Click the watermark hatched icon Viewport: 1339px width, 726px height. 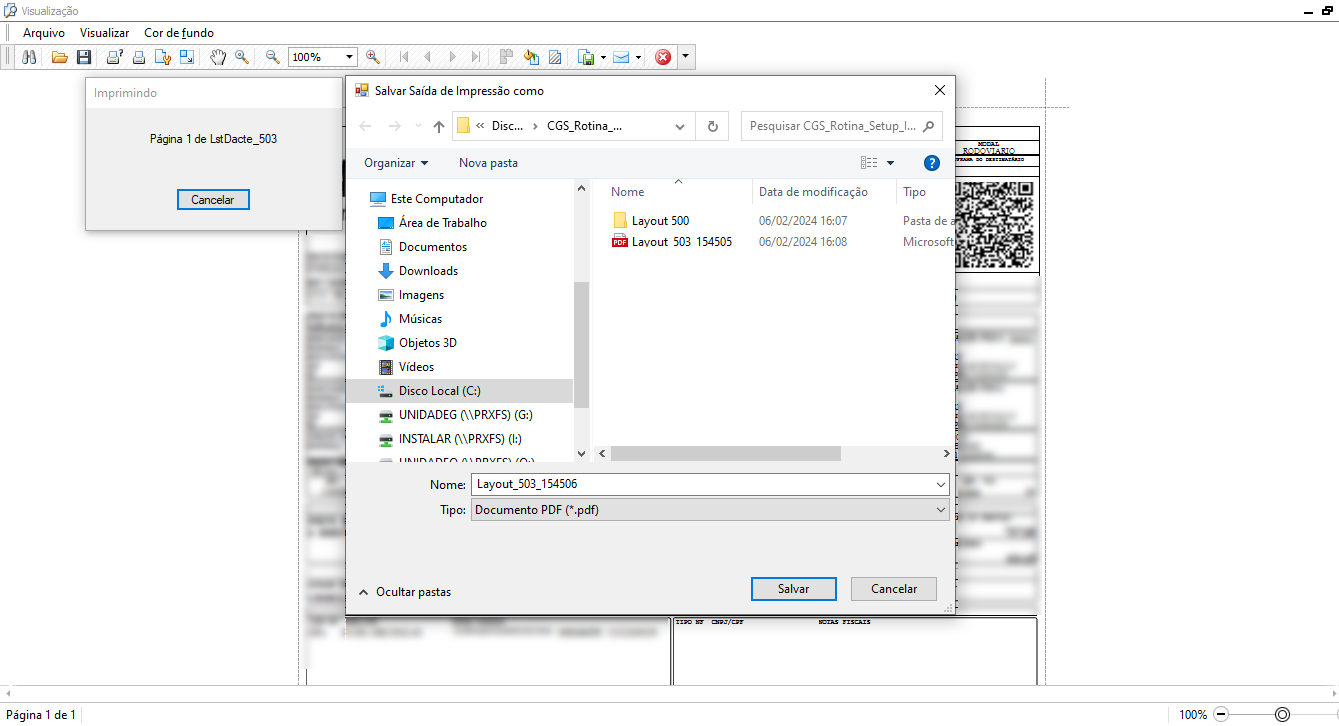click(x=555, y=57)
